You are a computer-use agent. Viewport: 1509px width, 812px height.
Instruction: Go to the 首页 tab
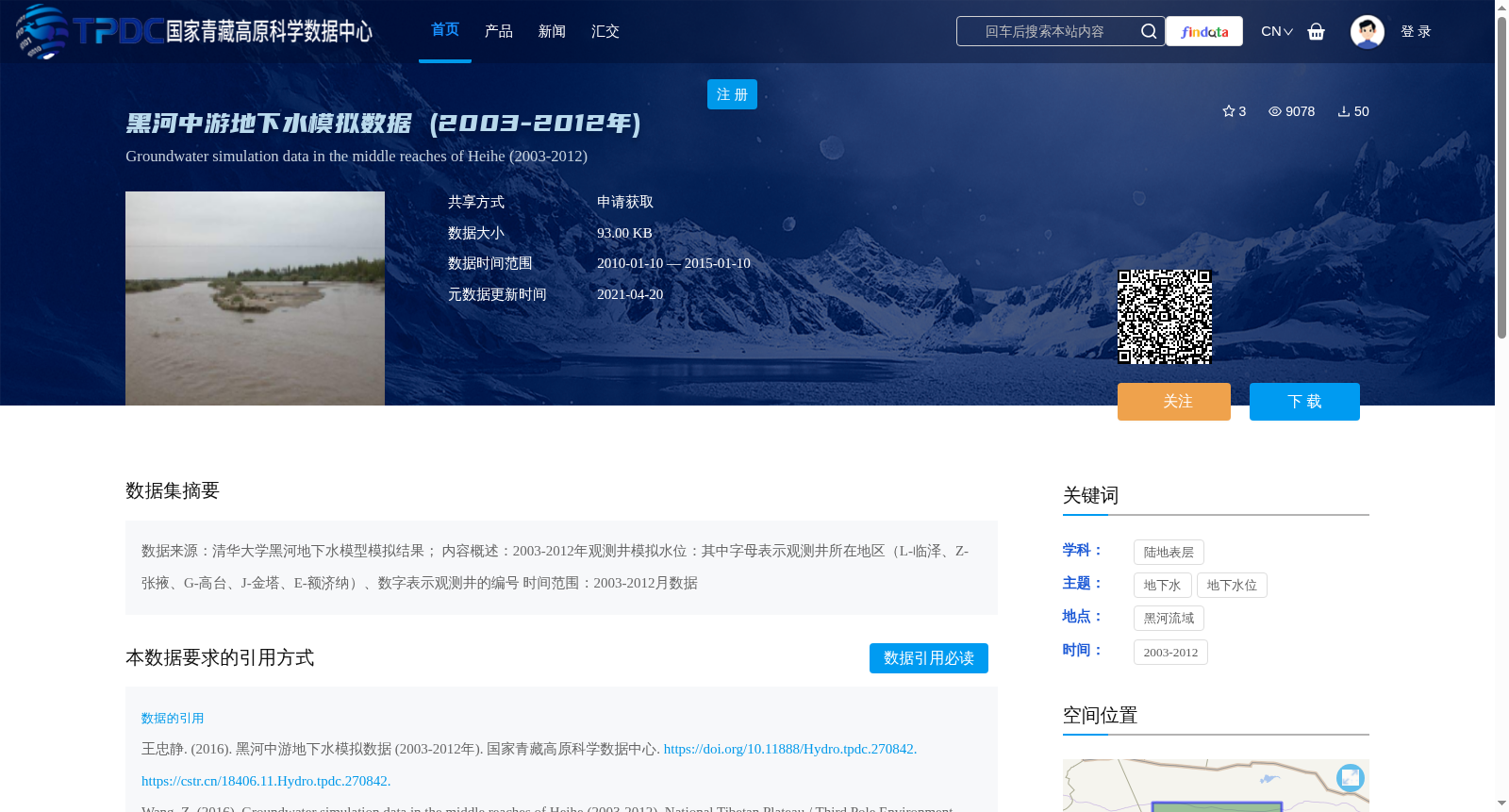pyautogui.click(x=445, y=30)
